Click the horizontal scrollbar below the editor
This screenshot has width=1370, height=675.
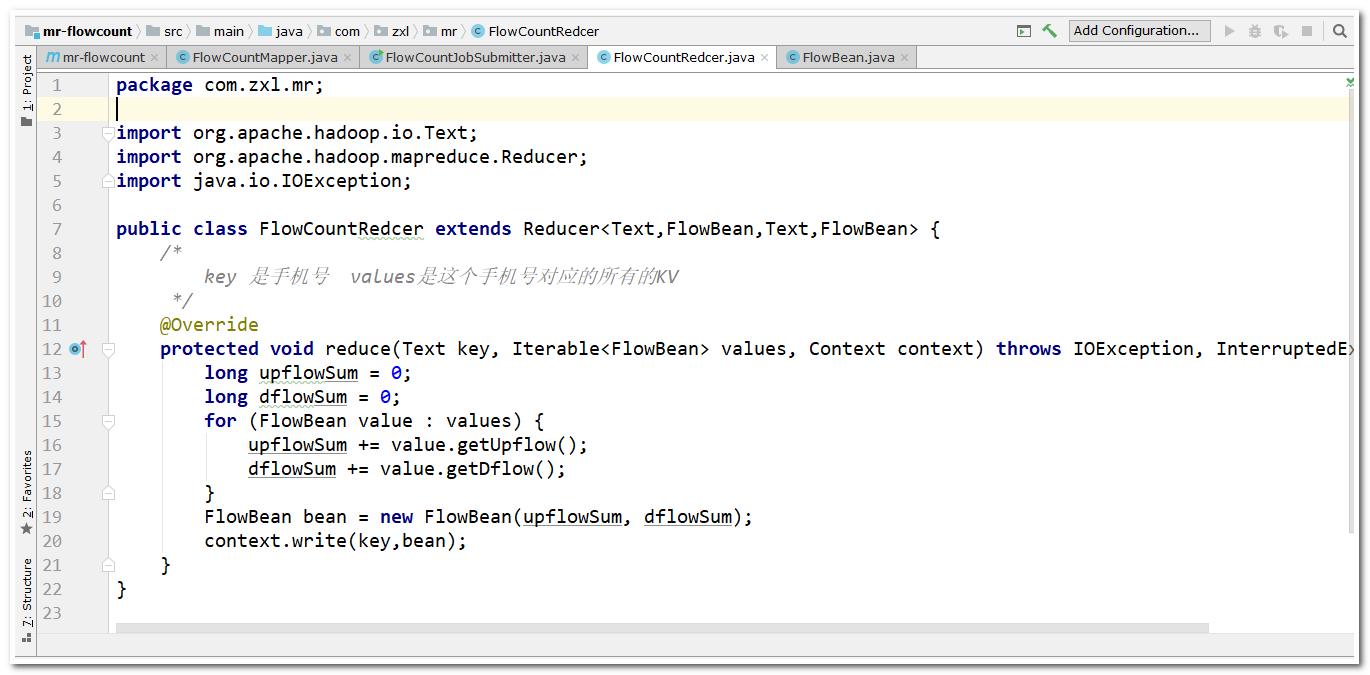(x=662, y=628)
